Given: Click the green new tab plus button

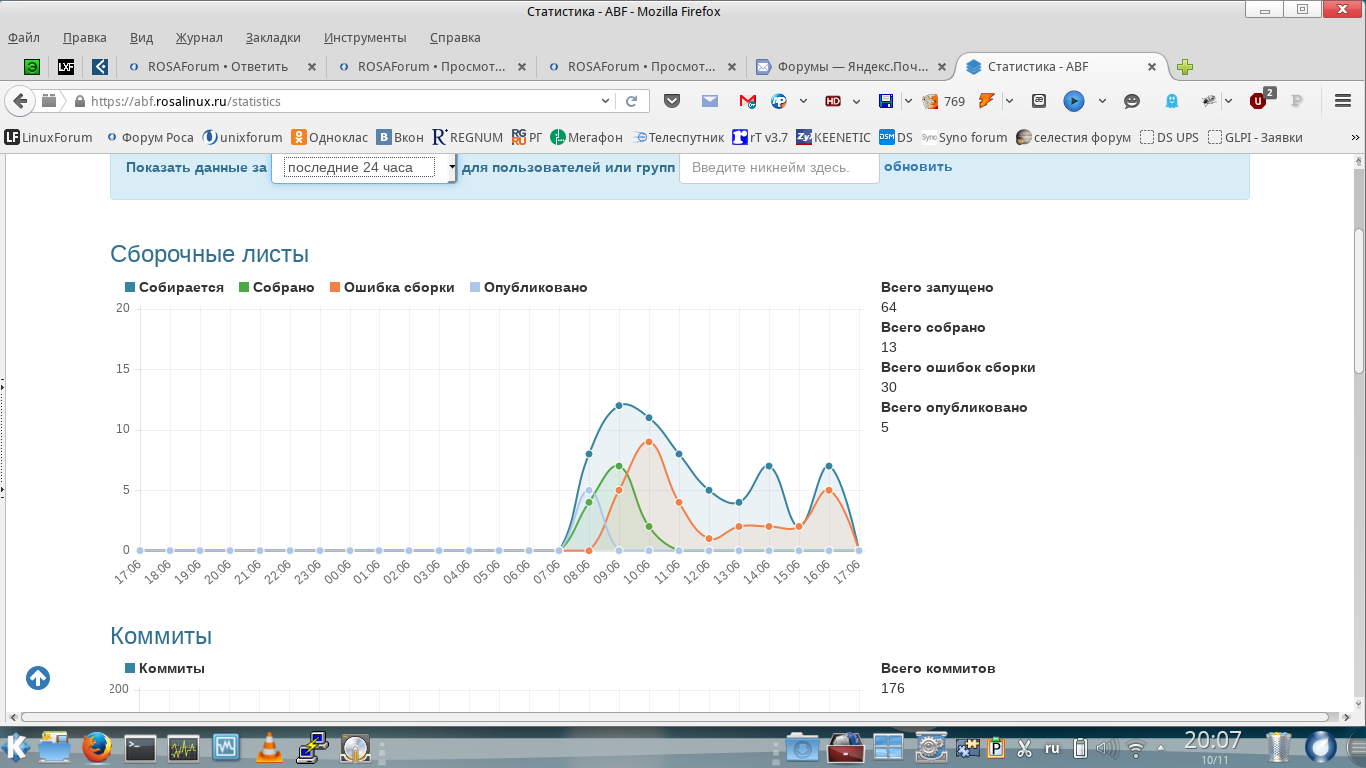Looking at the screenshot, I should pyautogui.click(x=1185, y=67).
